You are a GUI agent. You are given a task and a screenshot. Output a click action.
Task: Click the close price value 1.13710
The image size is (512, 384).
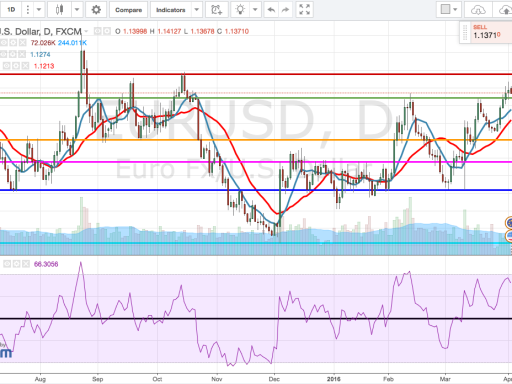click(x=237, y=31)
